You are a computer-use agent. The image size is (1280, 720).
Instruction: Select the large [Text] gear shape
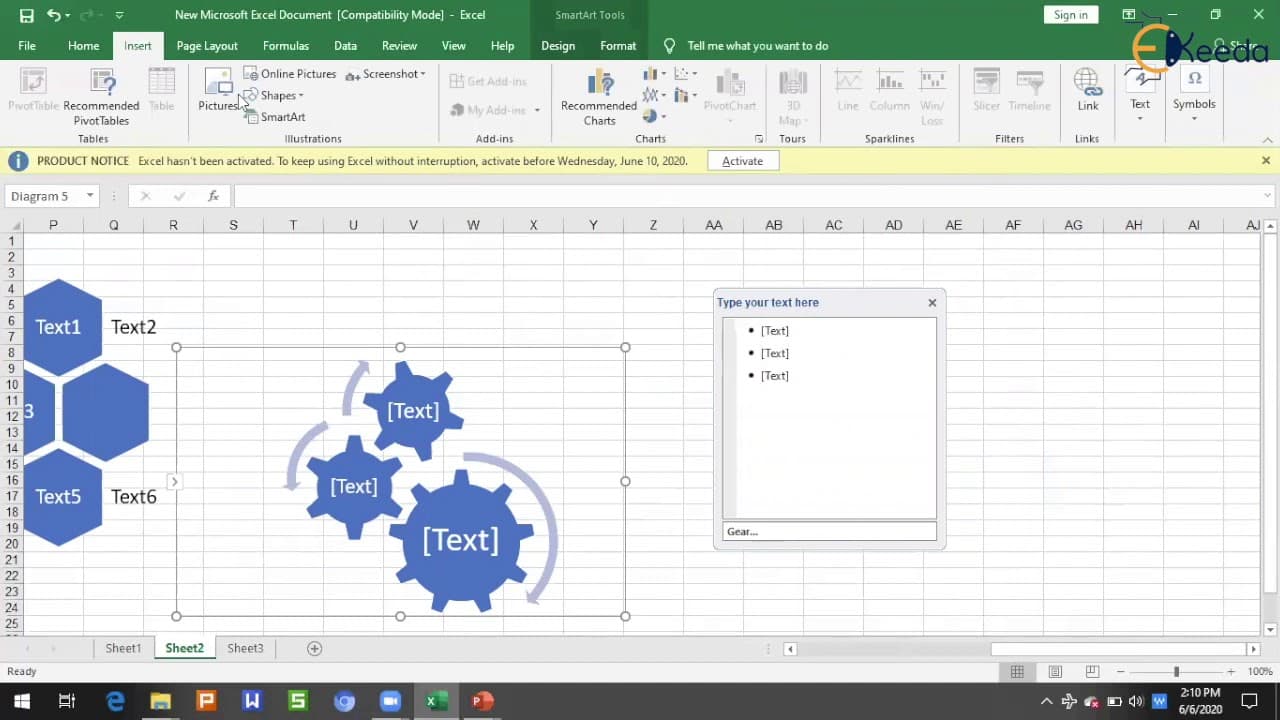point(461,541)
